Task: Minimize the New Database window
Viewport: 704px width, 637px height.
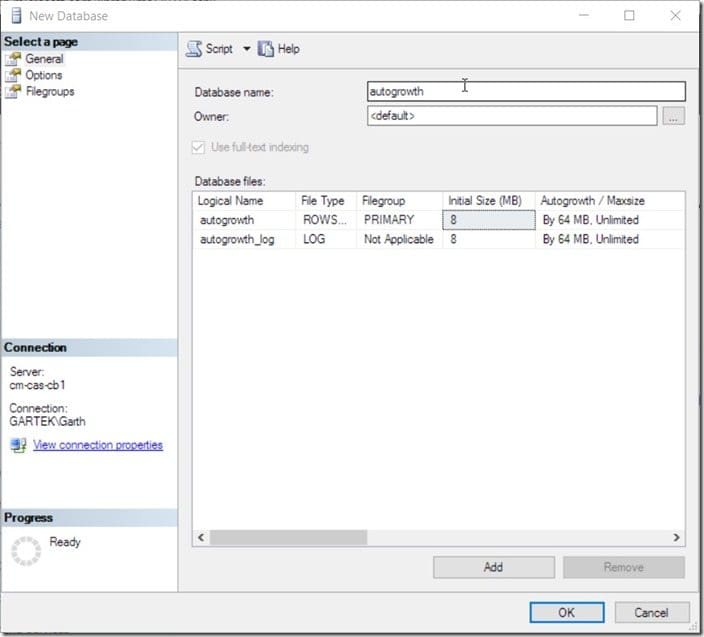Action: pos(584,15)
